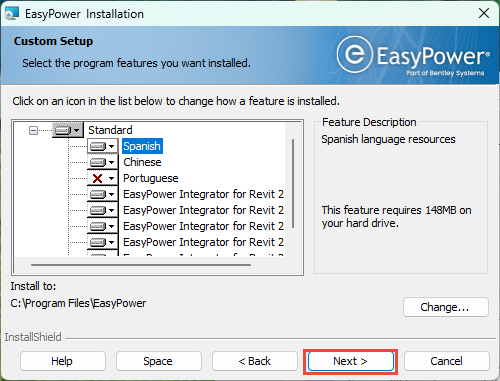
Task: Click Change... to alter install folder
Action: coord(446,307)
